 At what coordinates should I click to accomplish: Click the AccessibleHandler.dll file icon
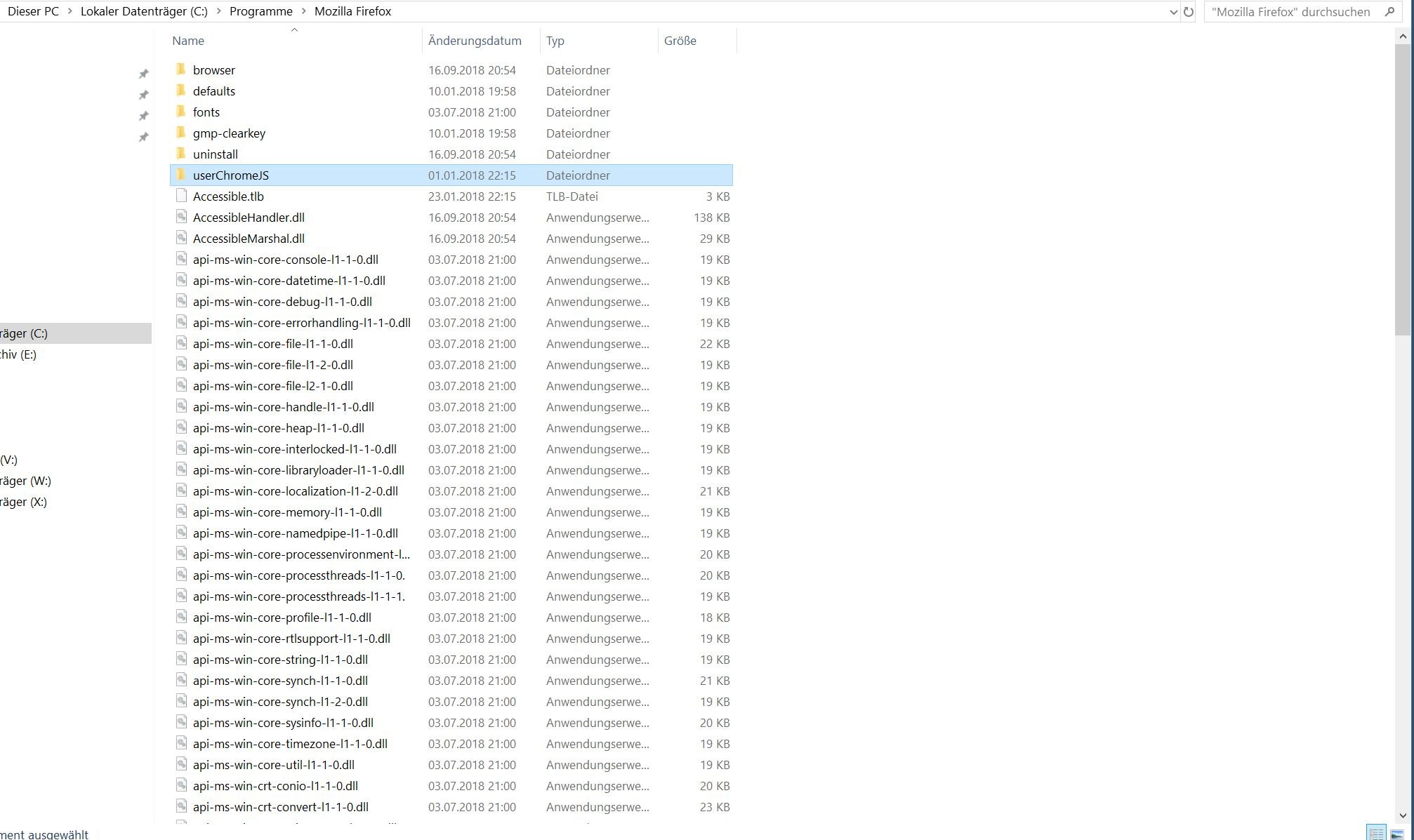click(181, 217)
